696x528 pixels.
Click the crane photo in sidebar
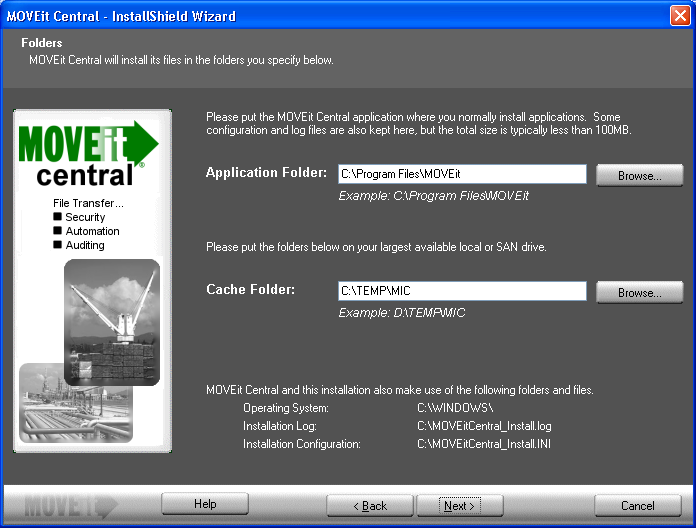click(112, 322)
